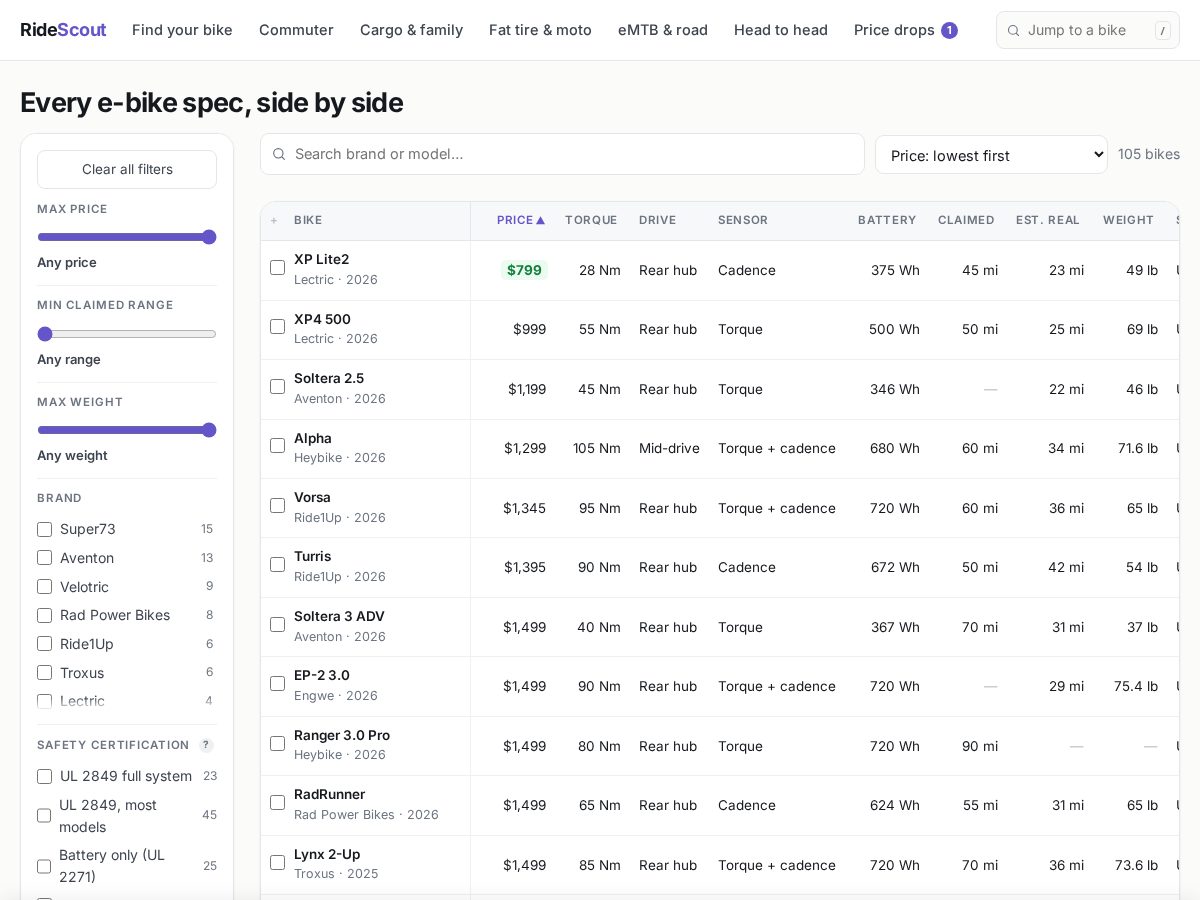Open the Vorsa bike name
The image size is (1200, 900).
[x=312, y=497]
